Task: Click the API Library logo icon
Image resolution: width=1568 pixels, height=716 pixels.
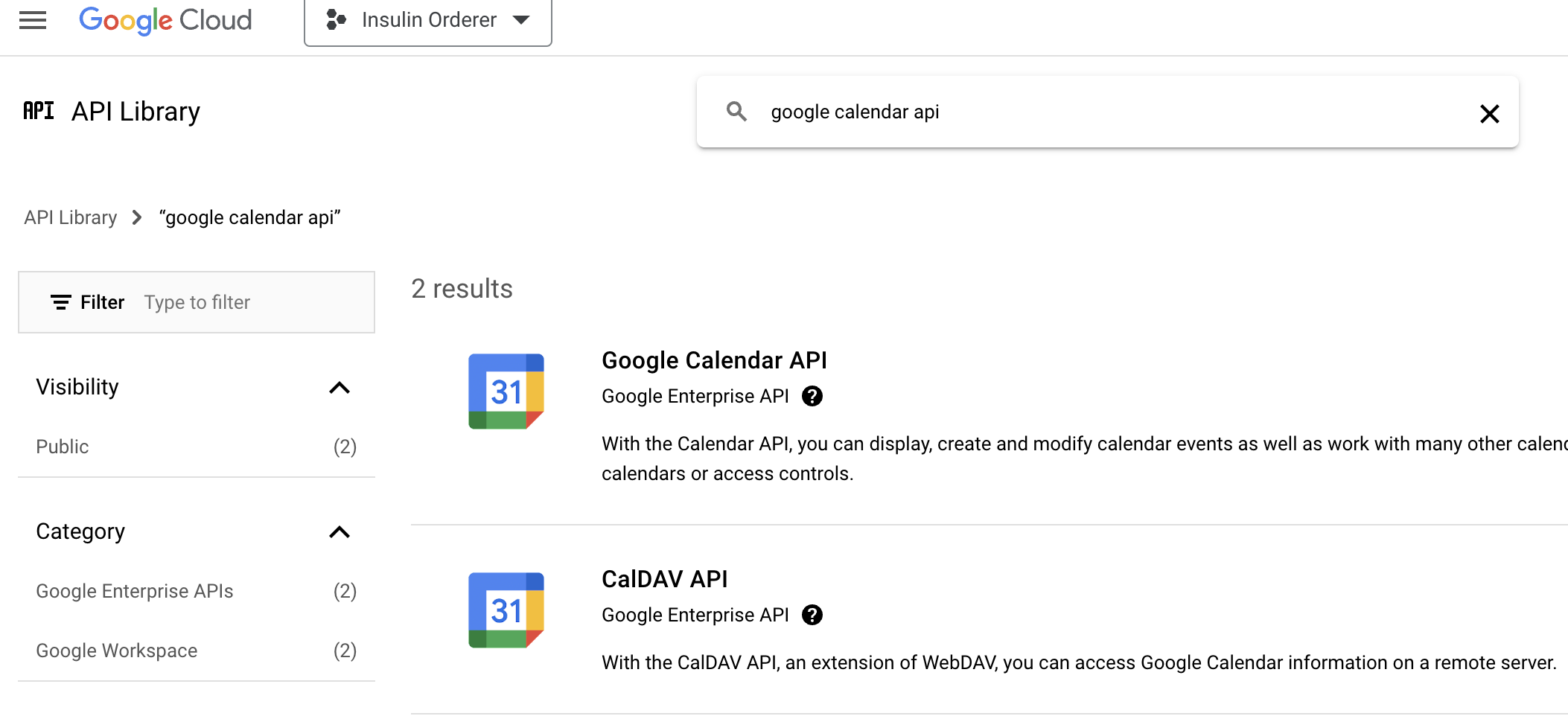Action: click(x=38, y=110)
